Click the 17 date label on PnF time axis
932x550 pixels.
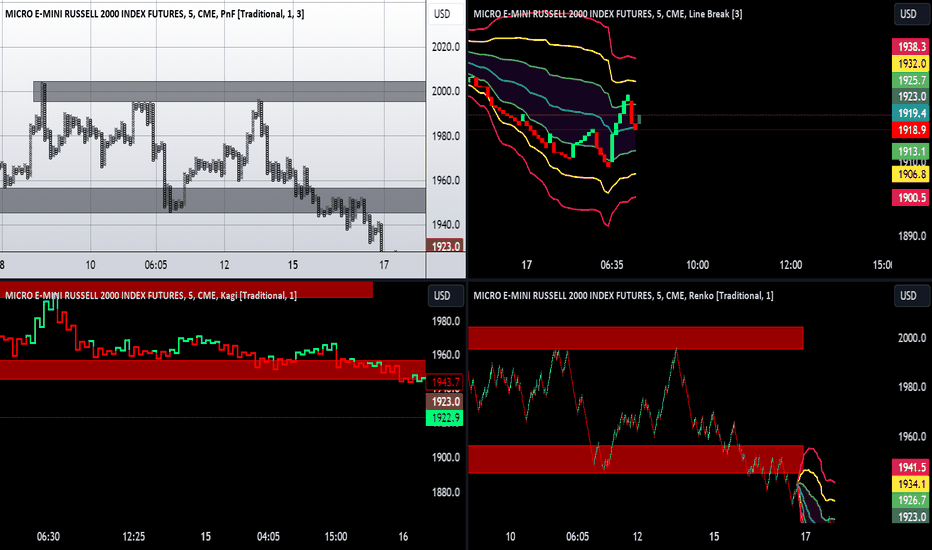pos(384,265)
